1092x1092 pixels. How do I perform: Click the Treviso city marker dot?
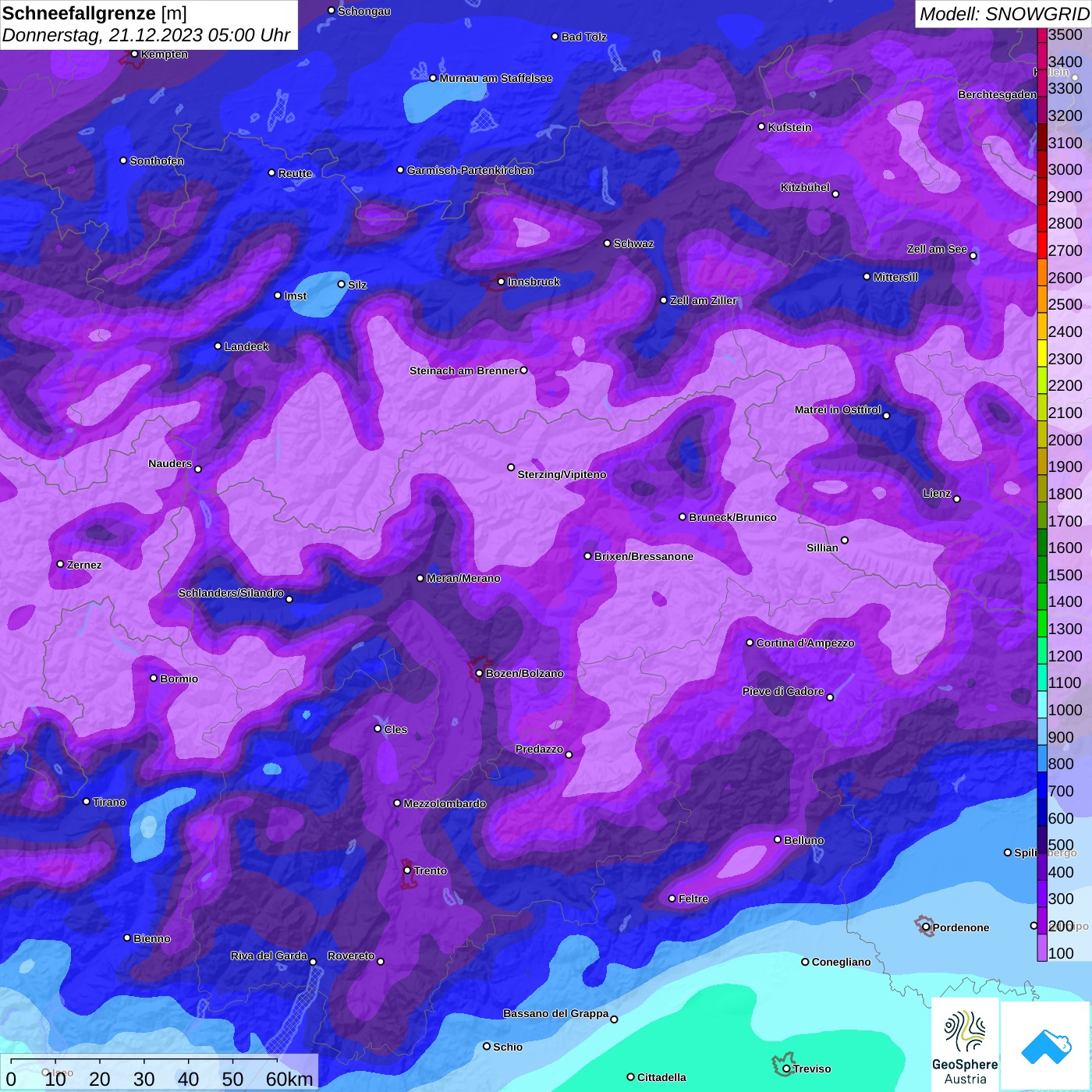786,1069
